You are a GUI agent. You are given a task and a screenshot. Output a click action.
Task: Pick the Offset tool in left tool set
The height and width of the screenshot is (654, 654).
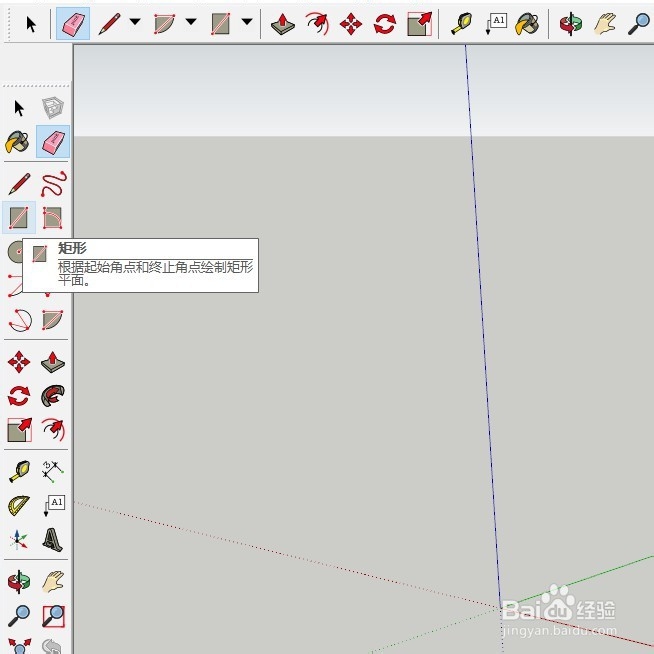point(53,430)
